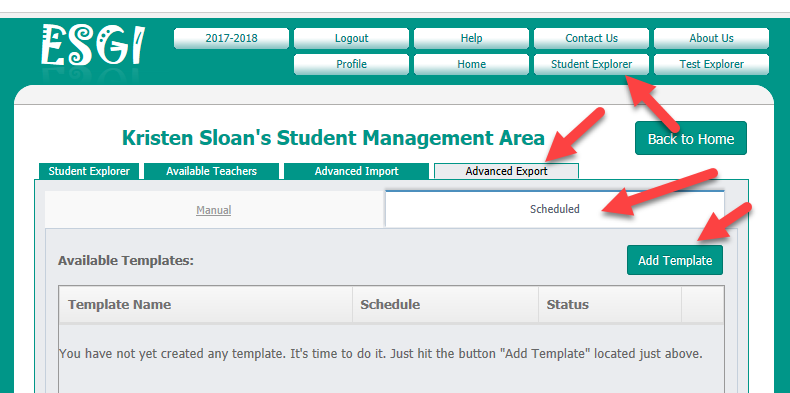The height and width of the screenshot is (393, 790).
Task: Click the ESGI logo
Action: pos(93,46)
